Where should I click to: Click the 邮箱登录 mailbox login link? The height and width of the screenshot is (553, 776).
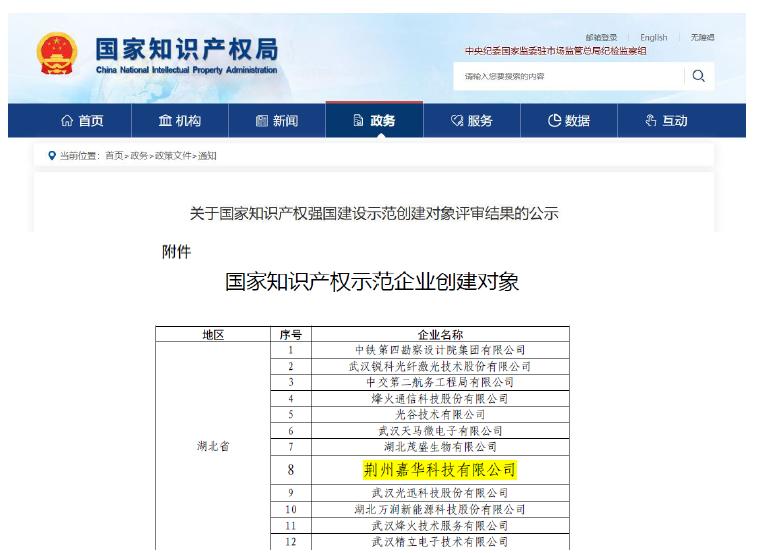[601, 38]
